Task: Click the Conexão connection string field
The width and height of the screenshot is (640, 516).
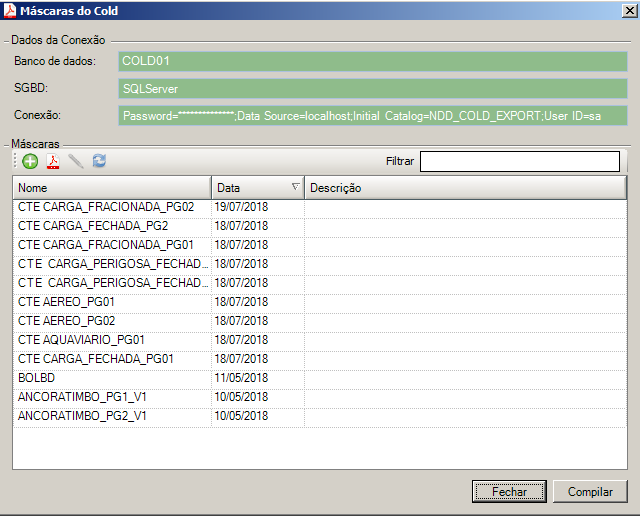Action: pos(373,116)
